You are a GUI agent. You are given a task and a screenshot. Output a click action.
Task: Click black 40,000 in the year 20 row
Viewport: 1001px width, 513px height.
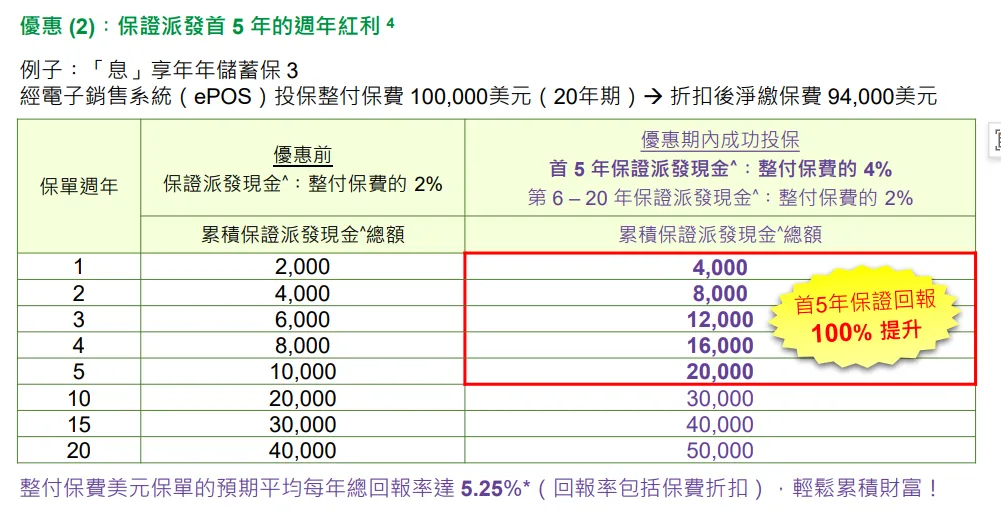click(303, 451)
